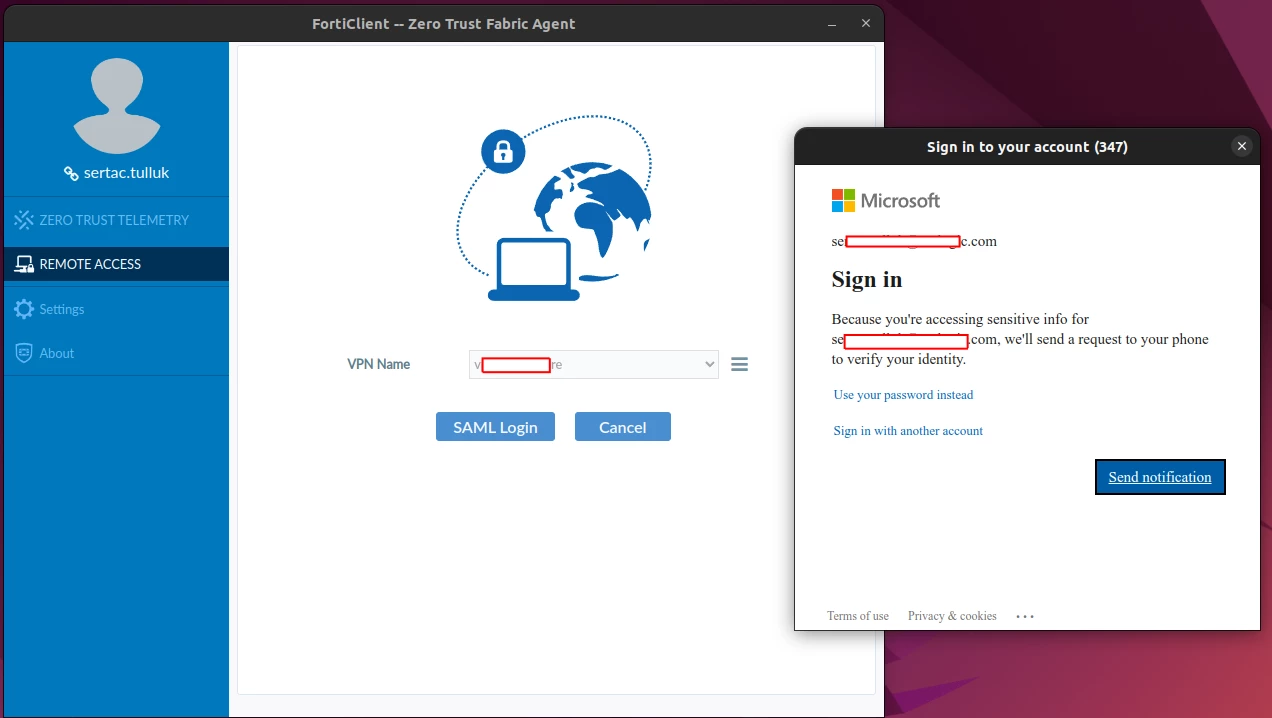Click the Cancel button
Screen dimensions: 1272x718
[623, 427]
